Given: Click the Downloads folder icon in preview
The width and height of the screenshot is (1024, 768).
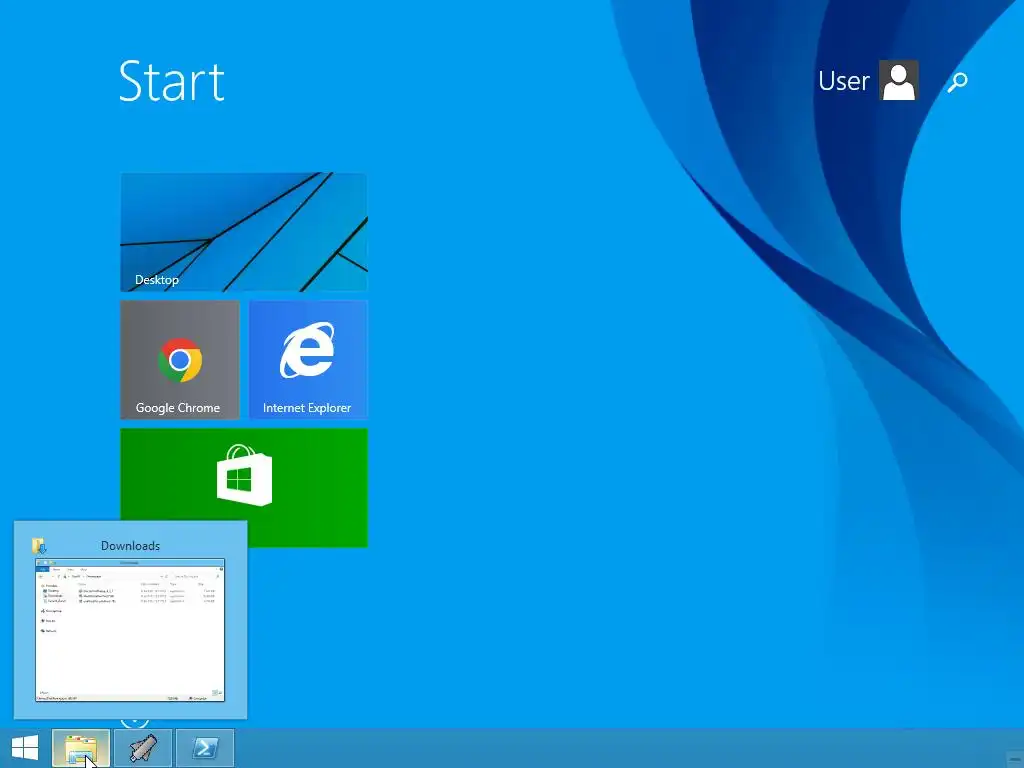Looking at the screenshot, I should 39,545.
